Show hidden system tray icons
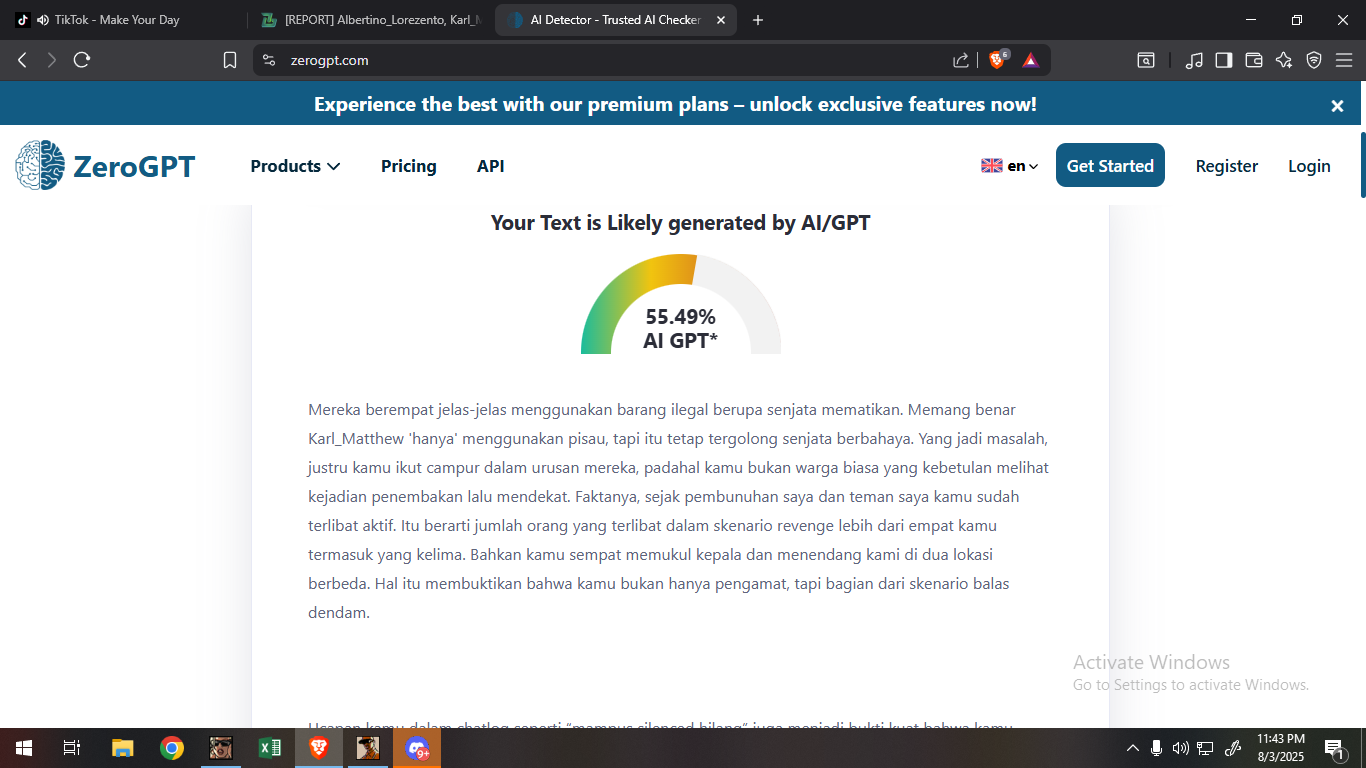Screen dimensions: 1366x768 1133,748
